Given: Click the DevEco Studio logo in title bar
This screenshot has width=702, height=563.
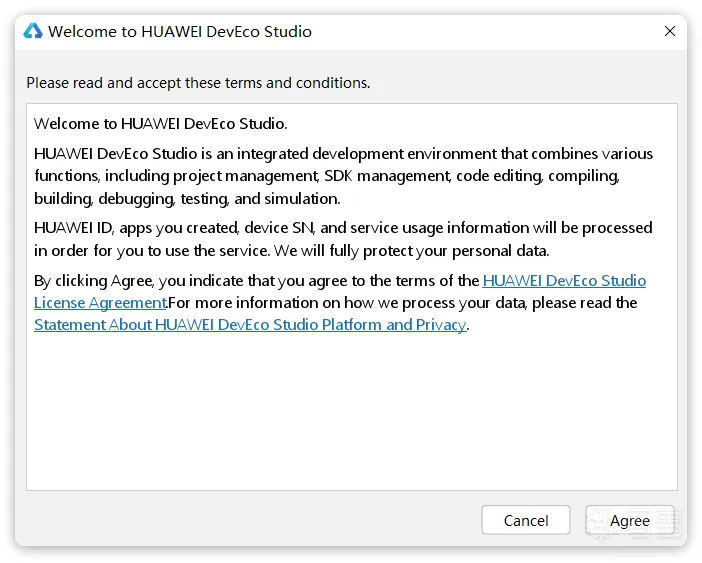Looking at the screenshot, I should [x=33, y=31].
